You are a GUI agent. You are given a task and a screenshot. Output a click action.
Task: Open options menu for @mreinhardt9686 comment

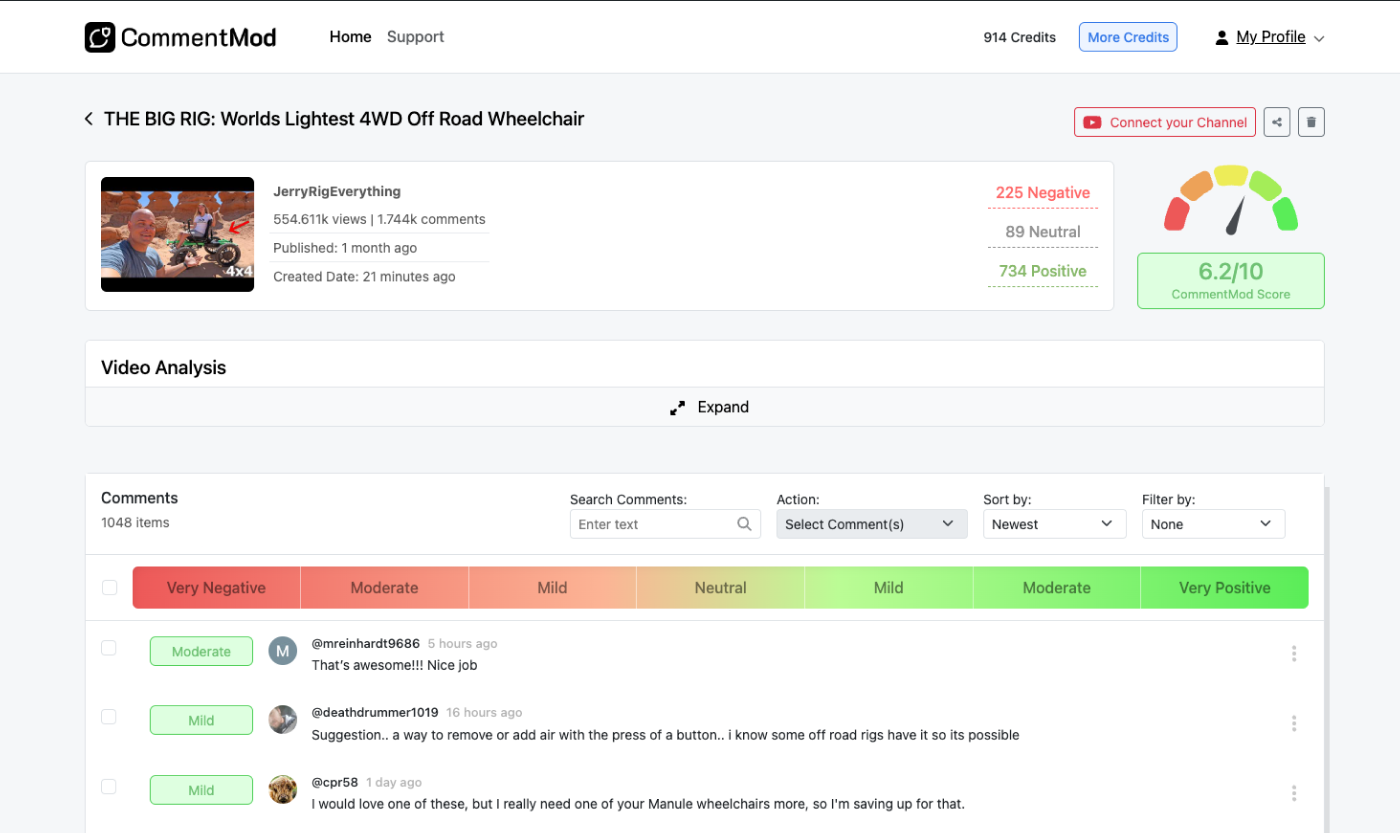(1293, 653)
